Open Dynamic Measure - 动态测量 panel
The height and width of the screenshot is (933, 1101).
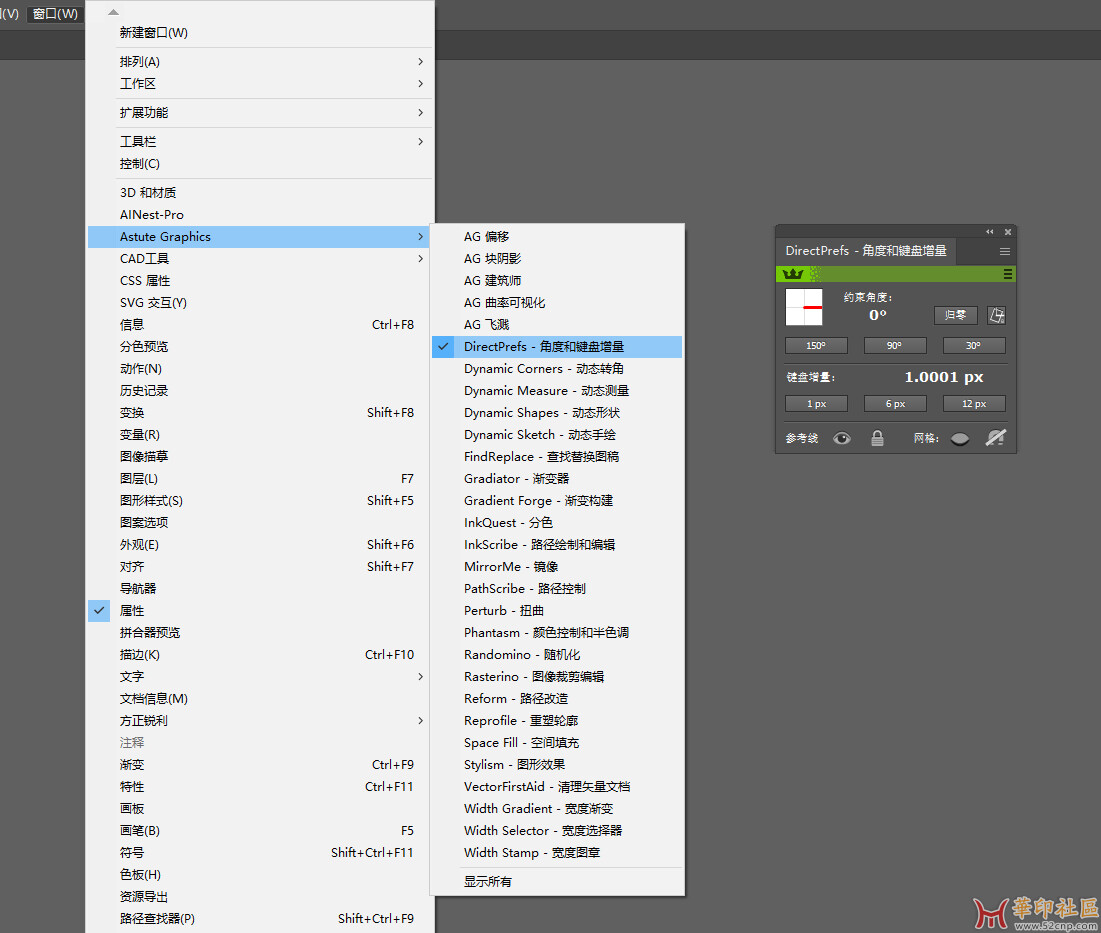tap(557, 390)
